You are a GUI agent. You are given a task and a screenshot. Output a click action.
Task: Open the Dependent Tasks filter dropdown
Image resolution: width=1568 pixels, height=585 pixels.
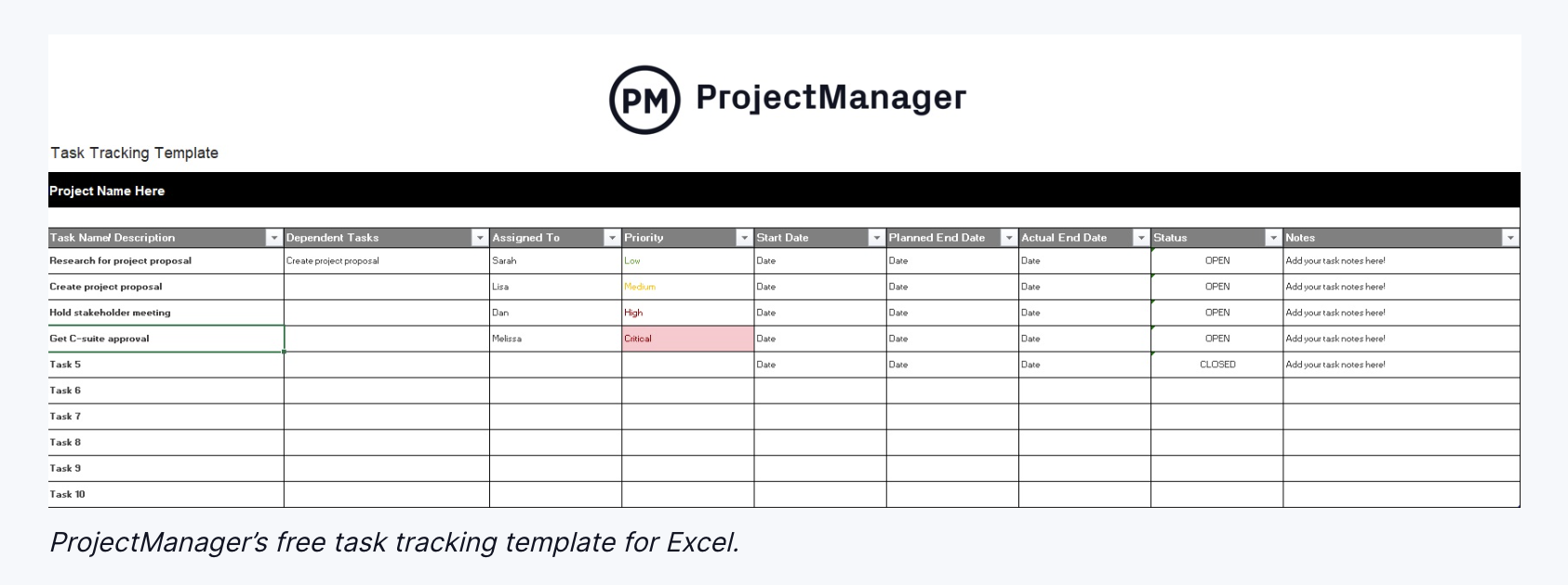[478, 237]
